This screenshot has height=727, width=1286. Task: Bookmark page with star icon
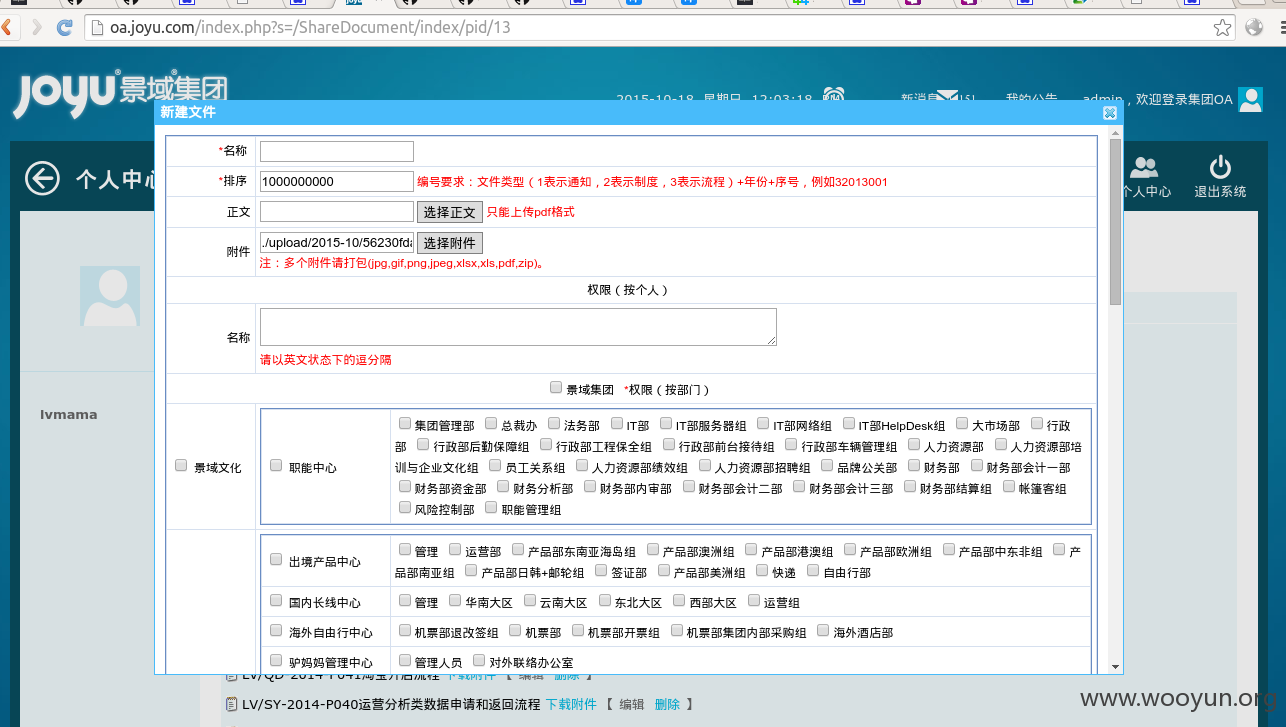pyautogui.click(x=1222, y=27)
